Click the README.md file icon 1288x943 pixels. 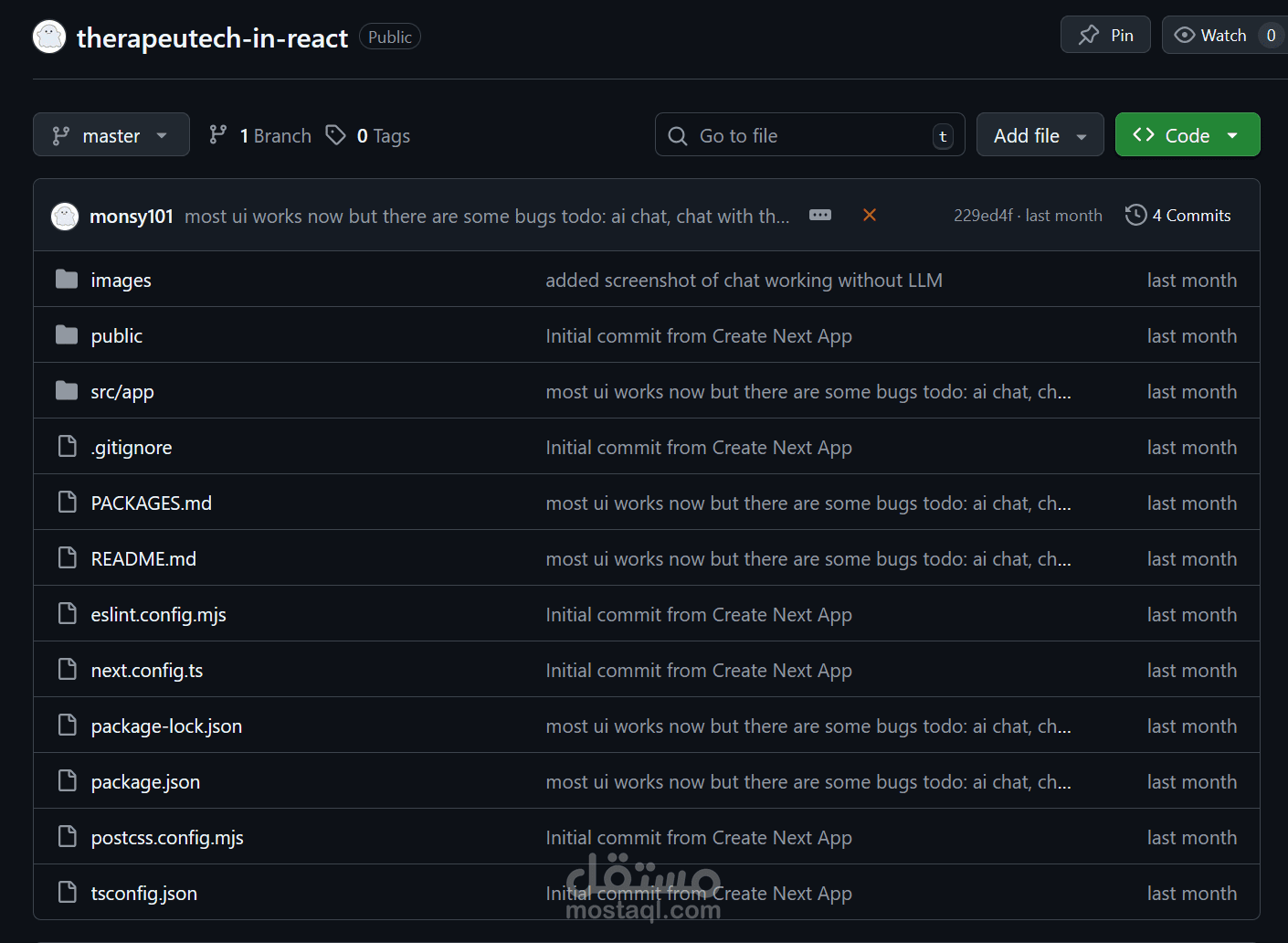(67, 557)
